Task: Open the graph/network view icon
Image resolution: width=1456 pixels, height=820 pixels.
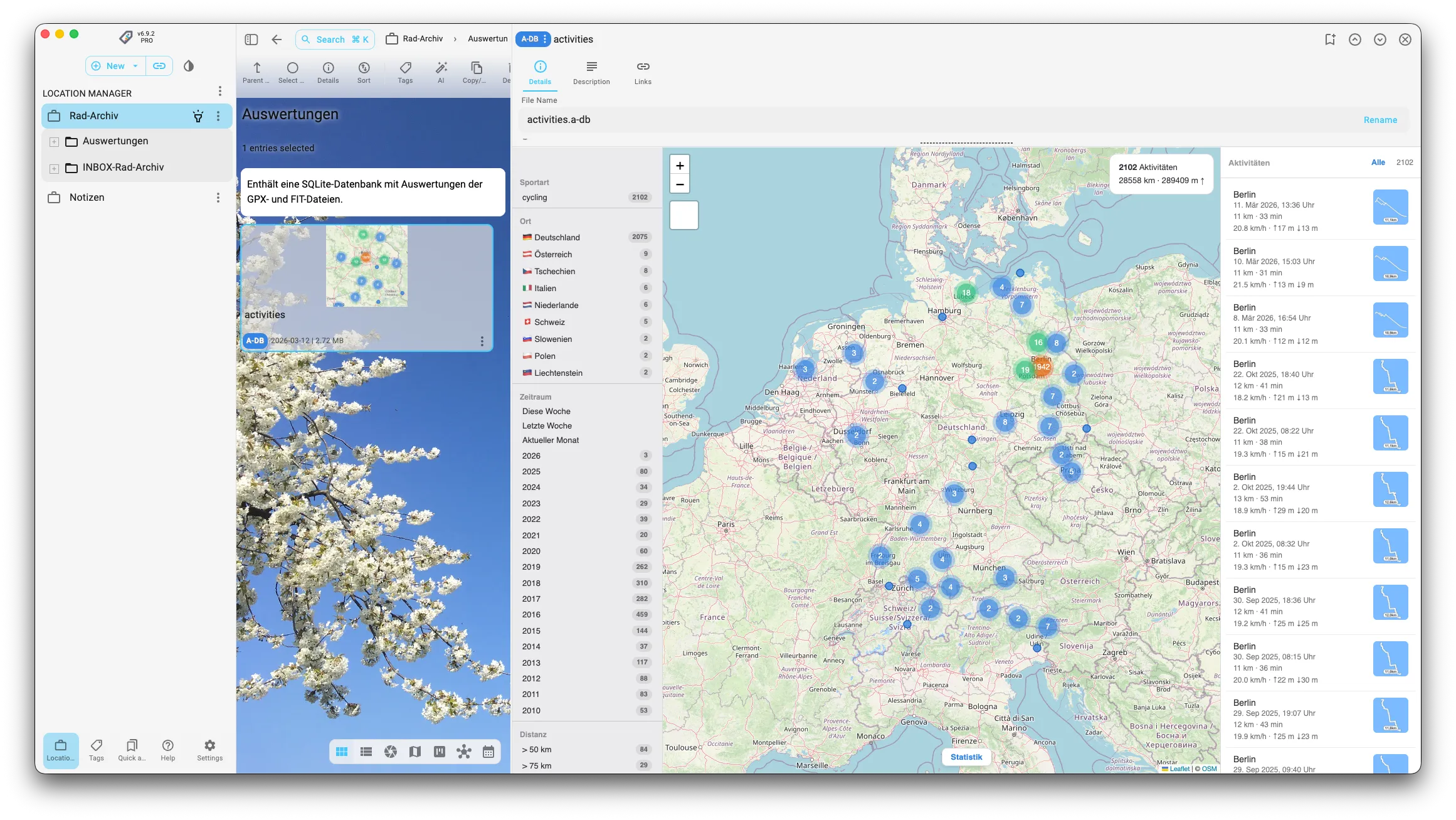Action: 464,751
